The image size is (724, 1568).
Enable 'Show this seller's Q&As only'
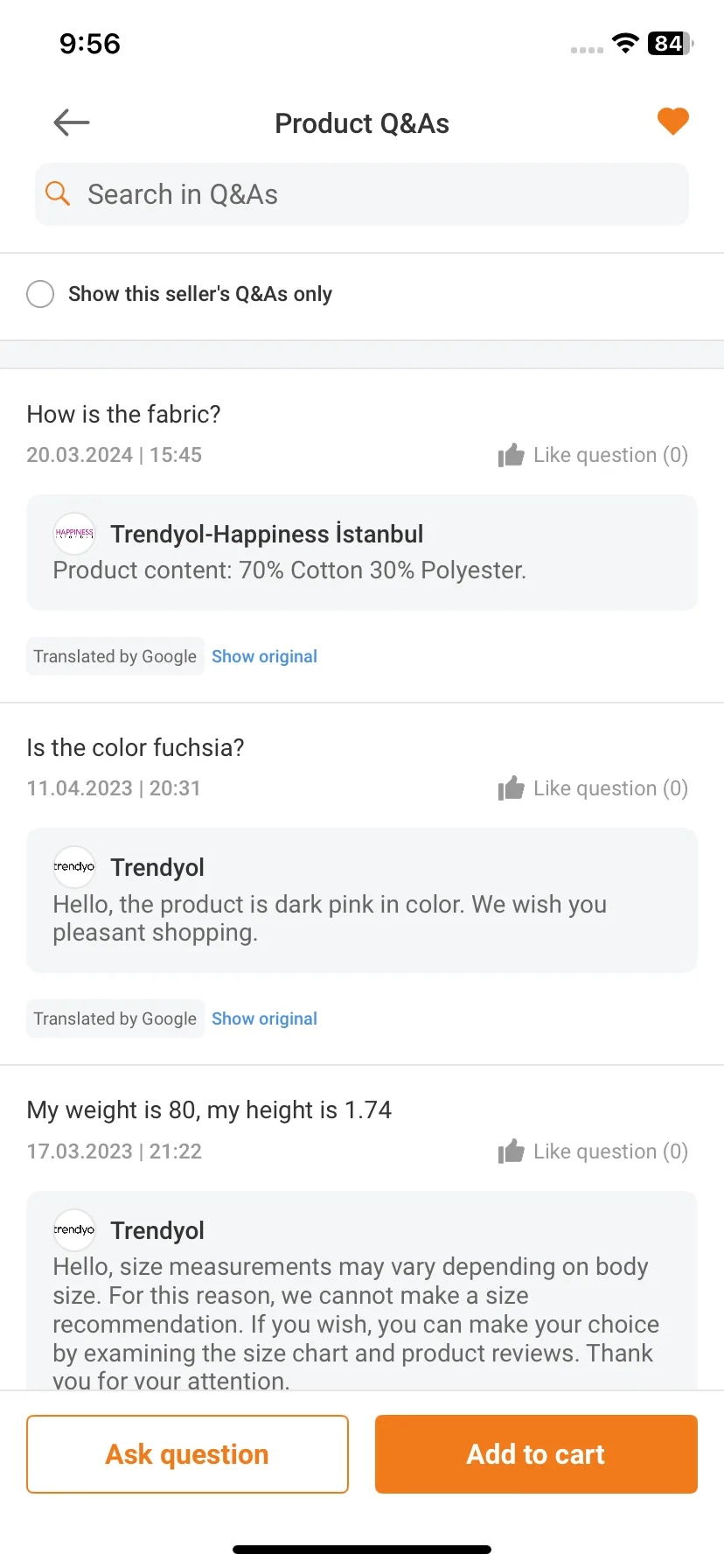(40, 294)
